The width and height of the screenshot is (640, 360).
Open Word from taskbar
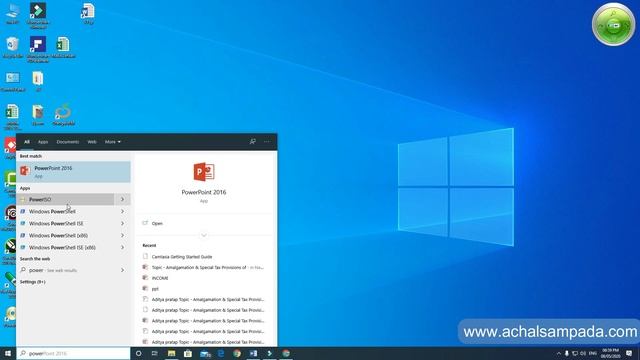[253, 353]
